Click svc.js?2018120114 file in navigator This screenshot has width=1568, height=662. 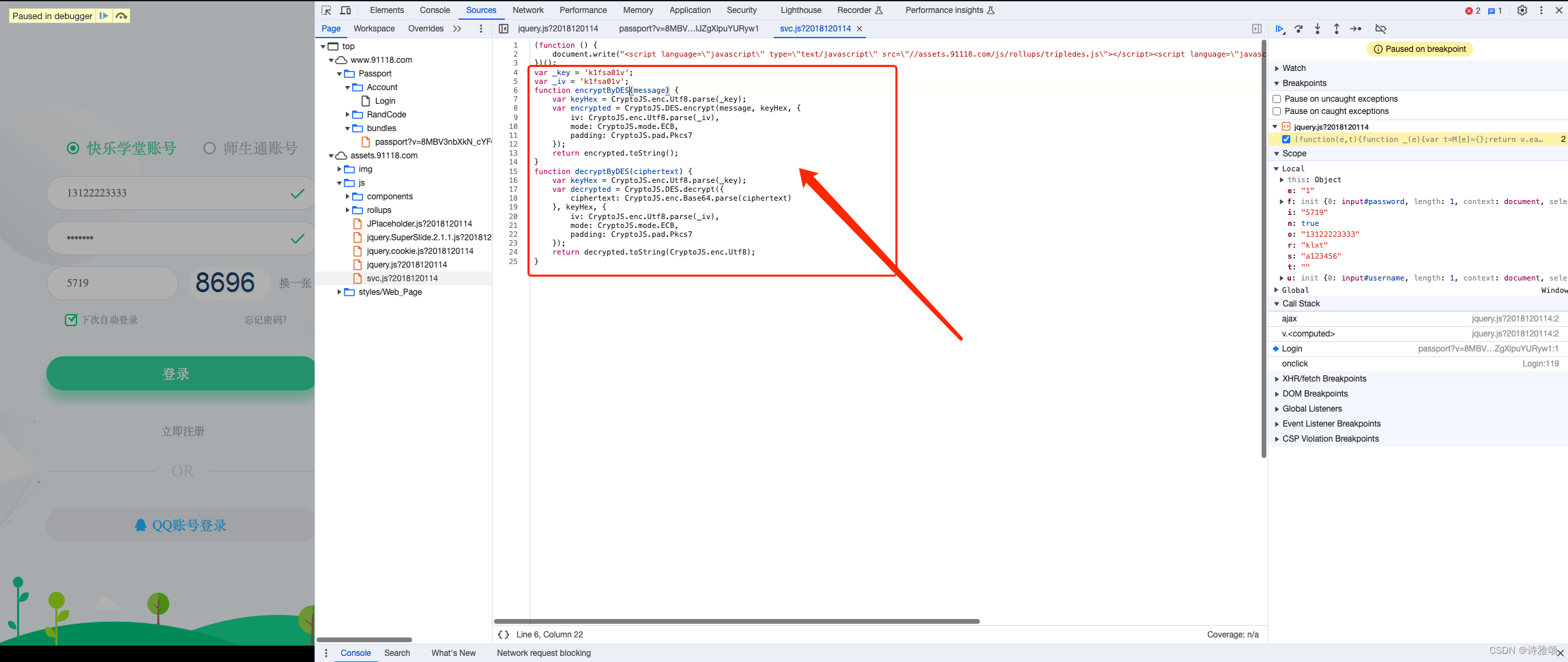[403, 278]
